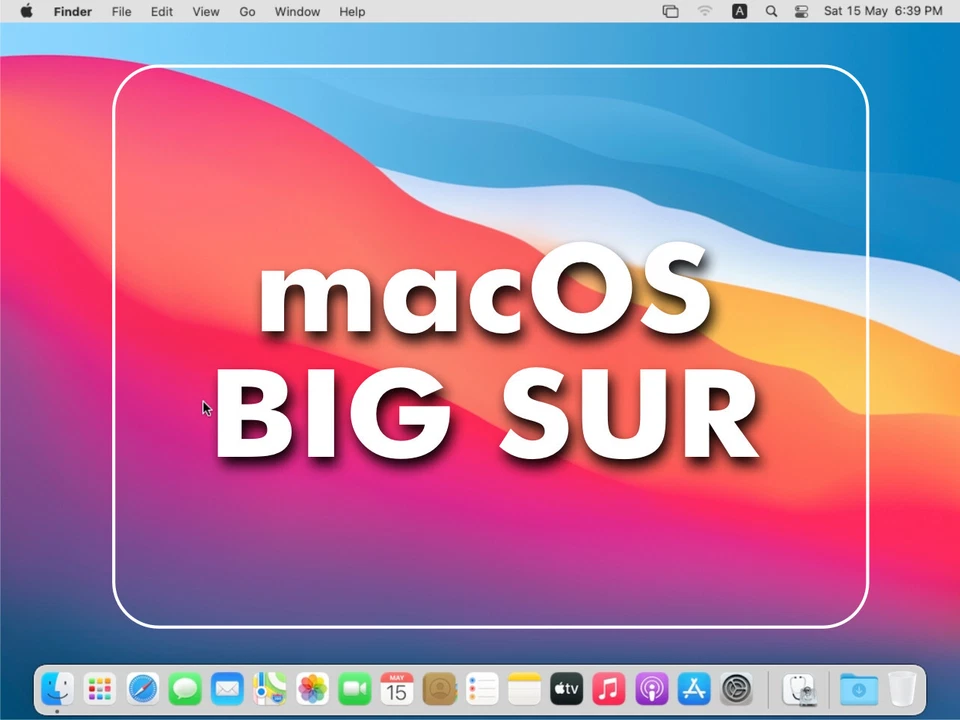Open the Calendar showing May 15

click(x=397, y=689)
